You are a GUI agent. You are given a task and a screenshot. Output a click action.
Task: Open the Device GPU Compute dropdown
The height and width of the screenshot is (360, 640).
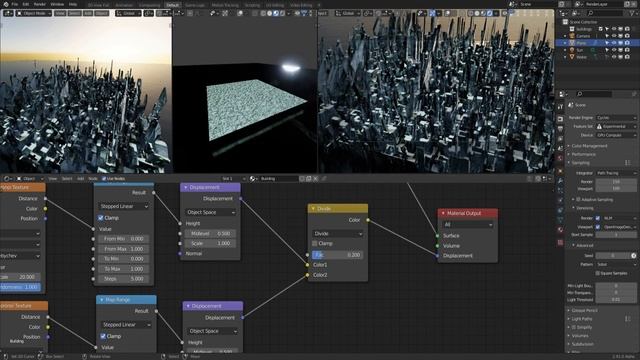click(616, 135)
